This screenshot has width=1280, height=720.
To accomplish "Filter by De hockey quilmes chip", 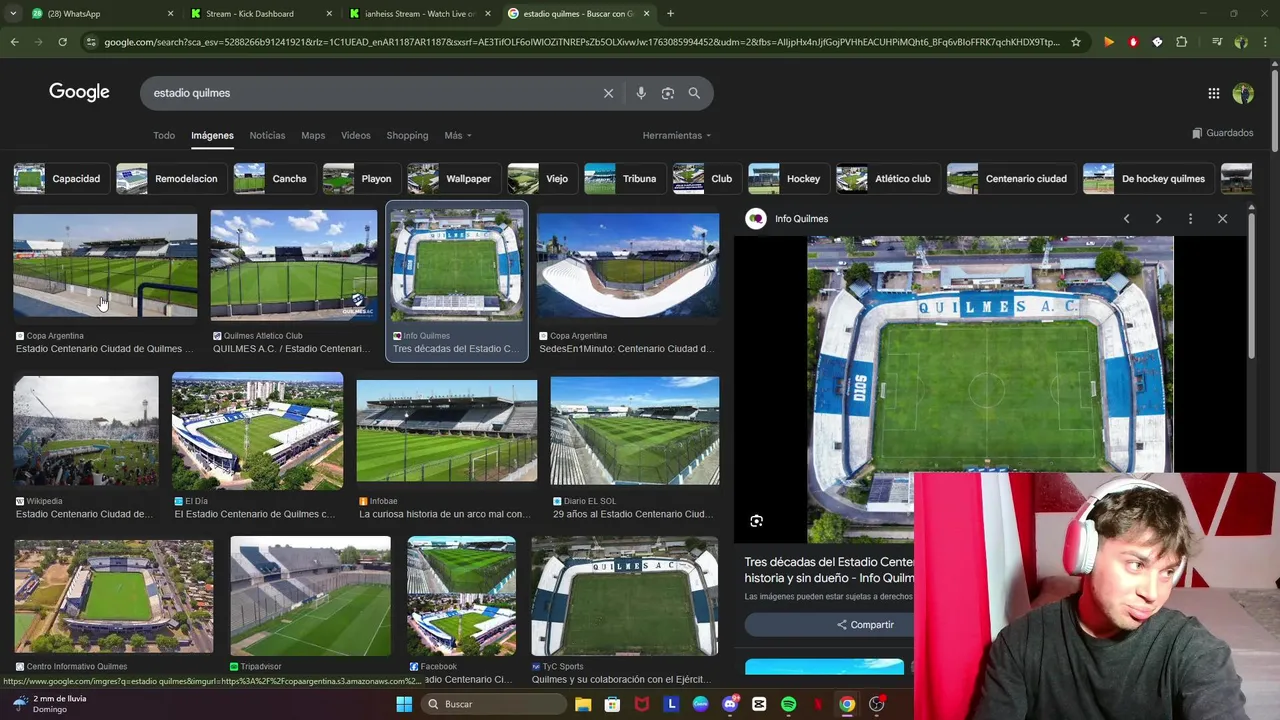I will coord(1148,179).
